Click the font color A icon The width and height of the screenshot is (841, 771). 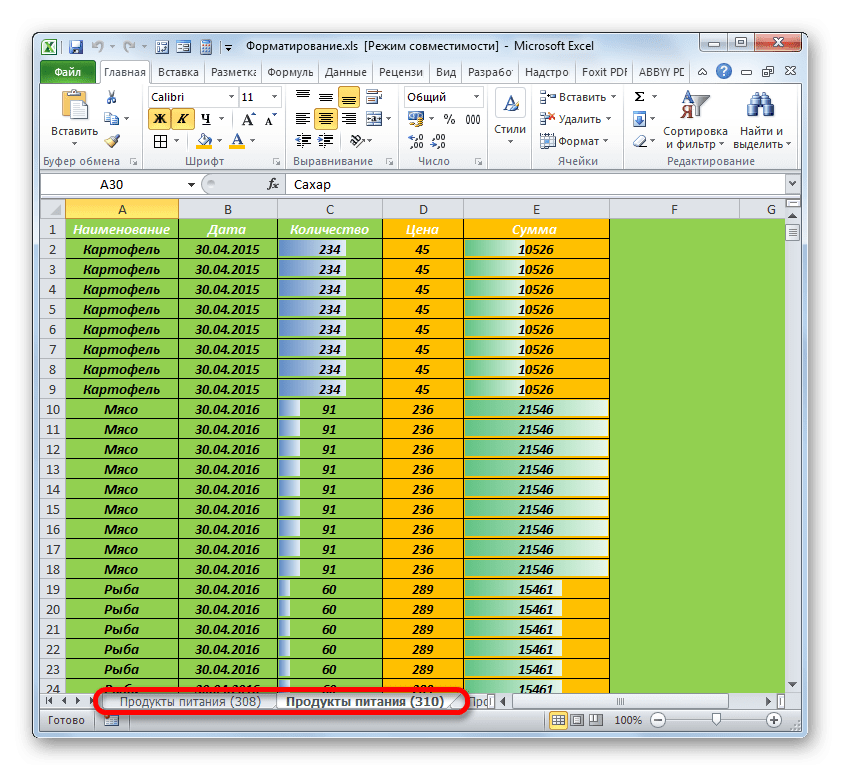pyautogui.click(x=237, y=141)
